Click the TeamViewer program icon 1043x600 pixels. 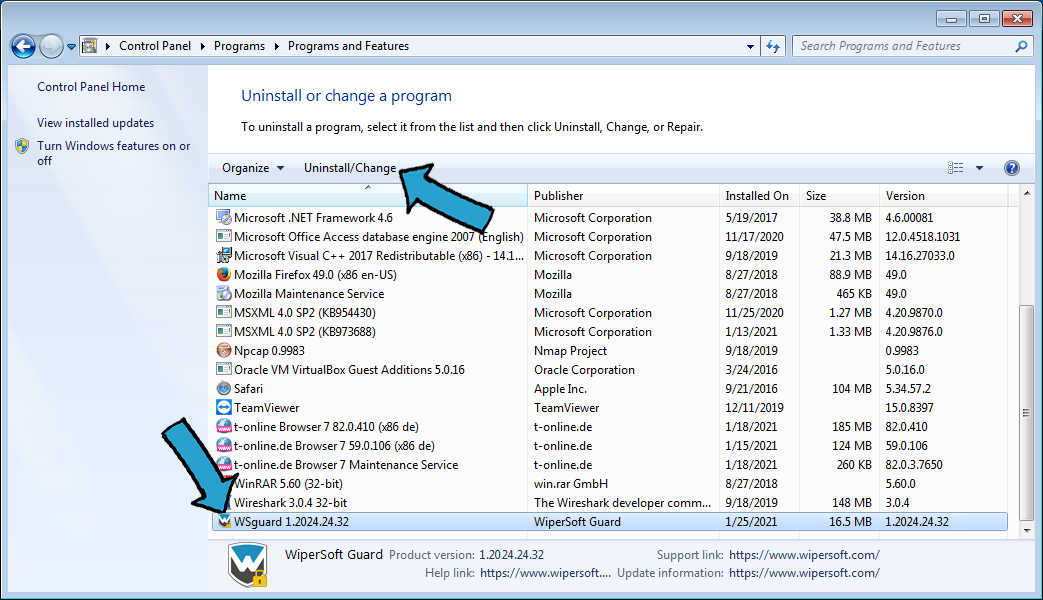pos(225,407)
